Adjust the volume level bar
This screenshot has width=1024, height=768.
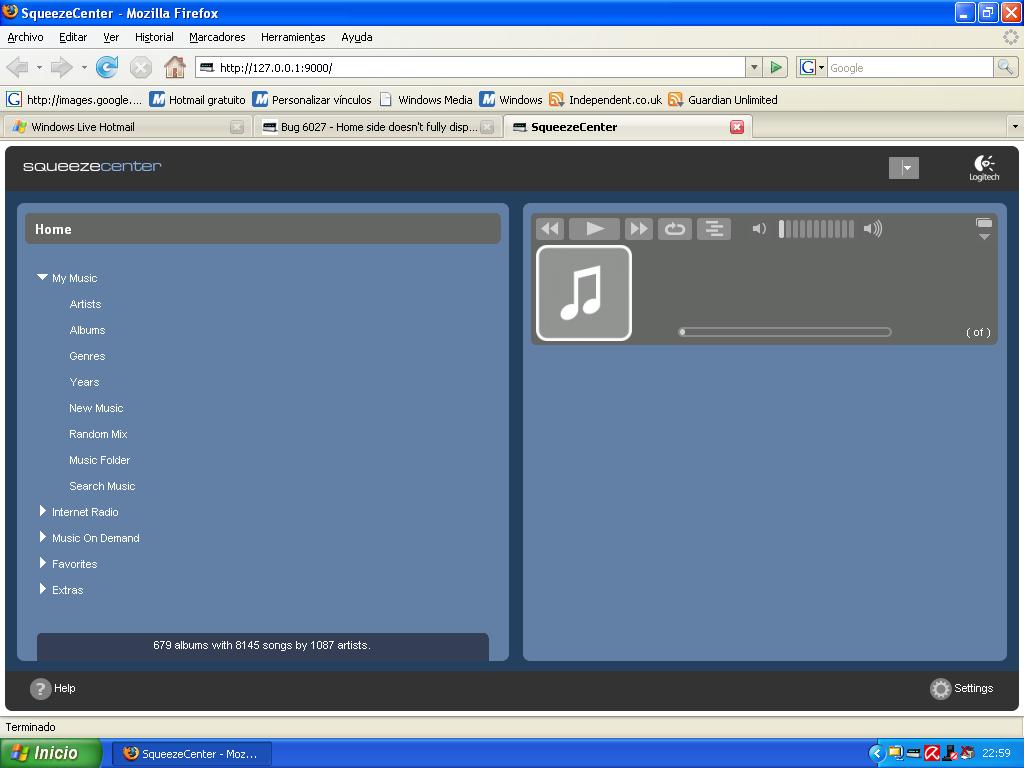[816, 229]
